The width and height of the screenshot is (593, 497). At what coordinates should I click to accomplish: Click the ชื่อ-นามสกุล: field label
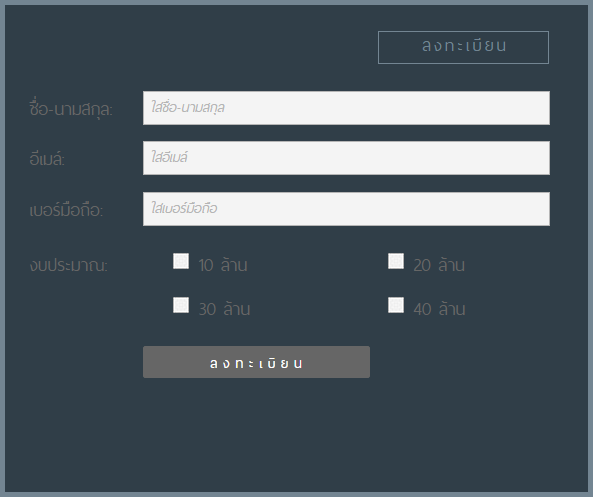tap(71, 109)
